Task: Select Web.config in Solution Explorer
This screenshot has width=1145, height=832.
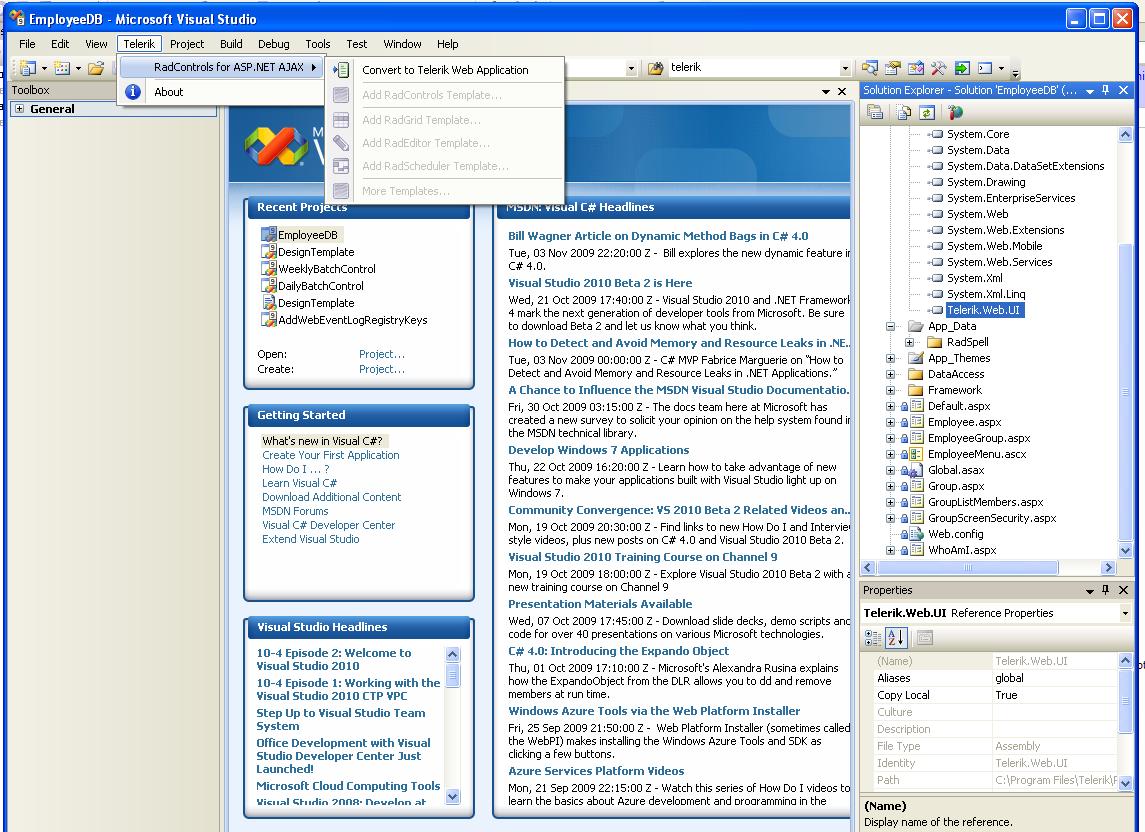Action: point(955,534)
